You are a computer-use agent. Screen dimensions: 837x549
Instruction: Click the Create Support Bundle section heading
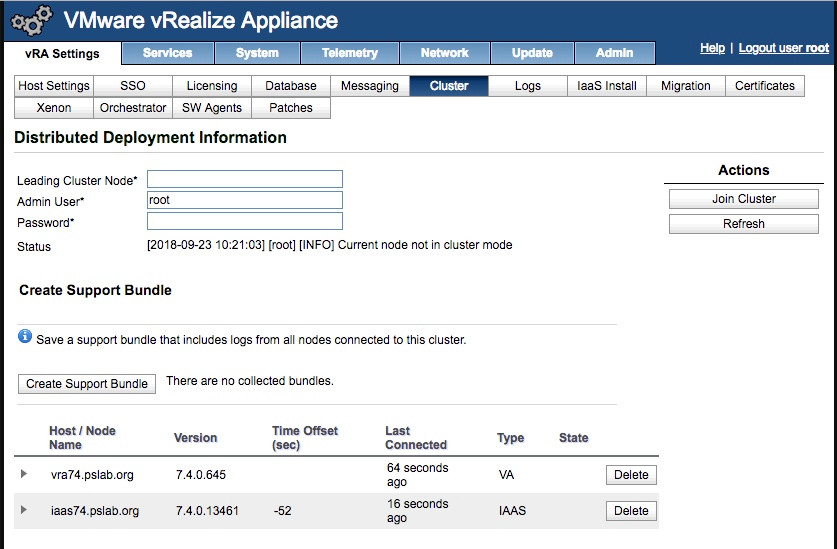click(x=96, y=290)
